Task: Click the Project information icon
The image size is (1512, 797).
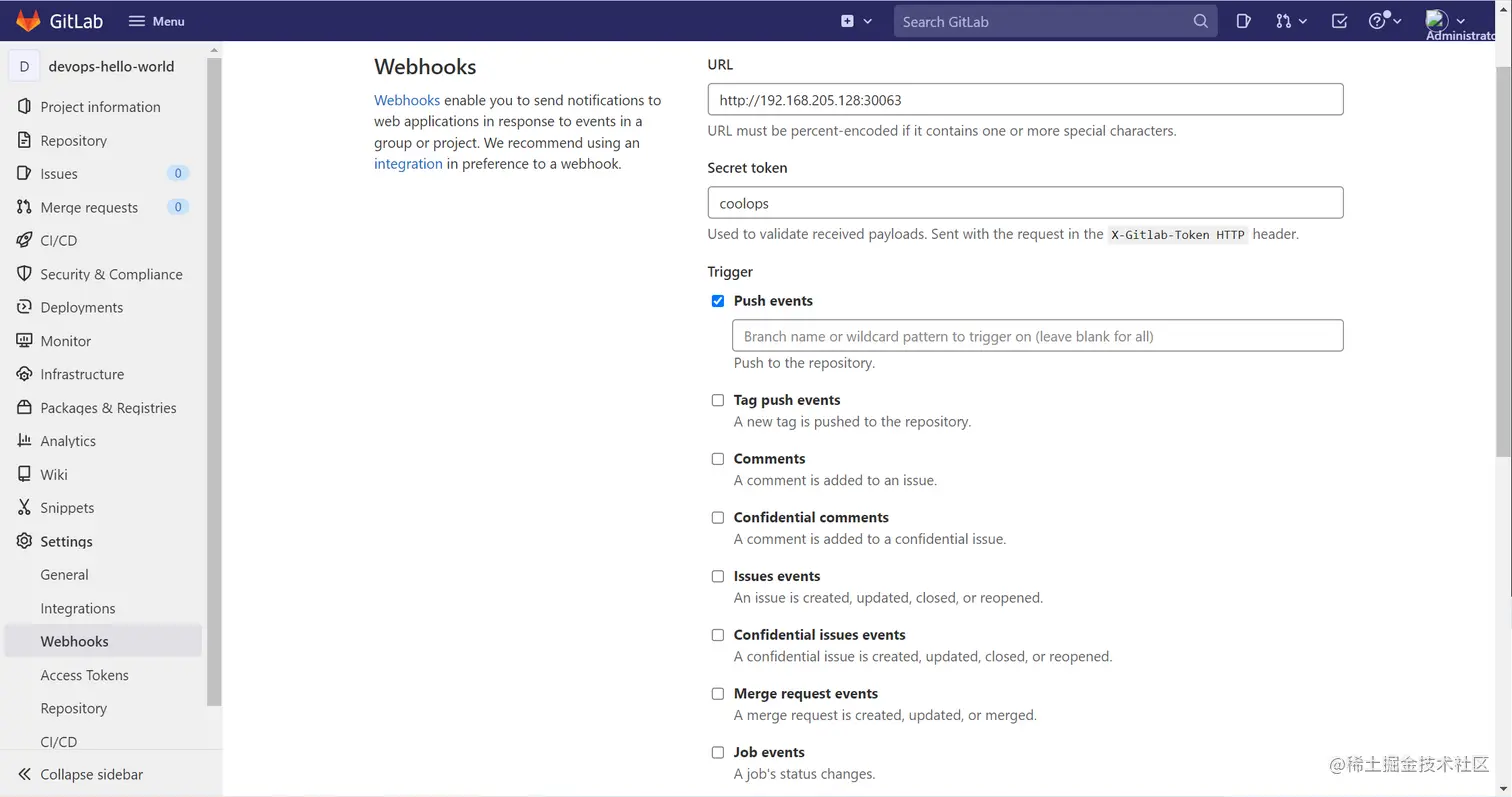Action: point(24,106)
